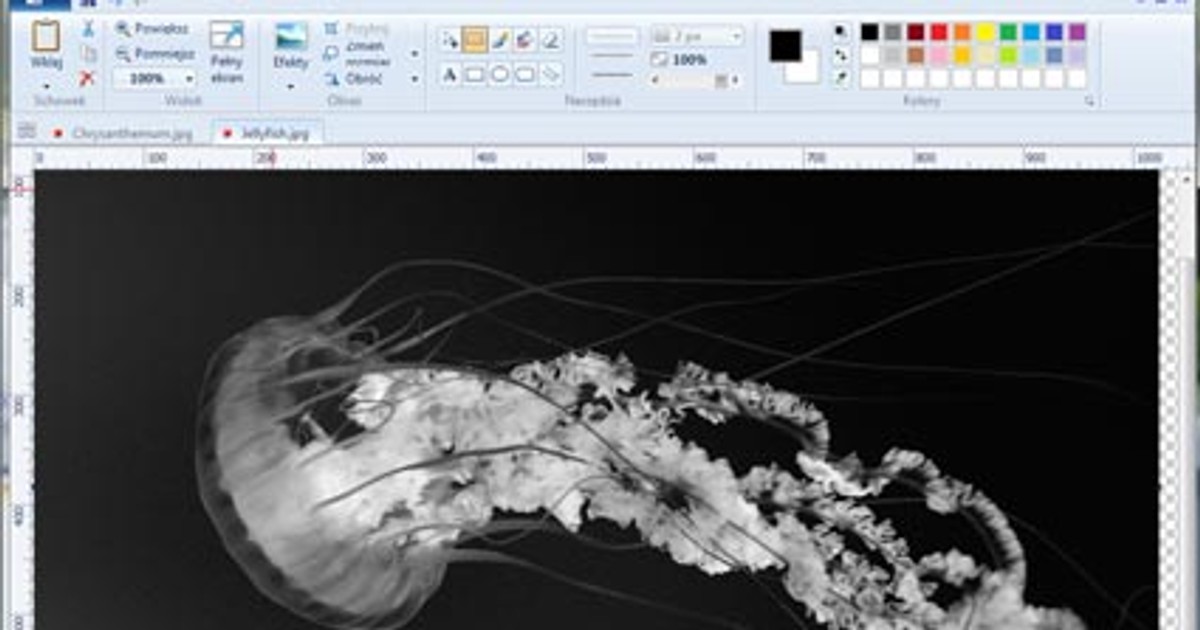This screenshot has width=1200, height=630.
Task: Choose the top line style preview
Action: point(612,36)
